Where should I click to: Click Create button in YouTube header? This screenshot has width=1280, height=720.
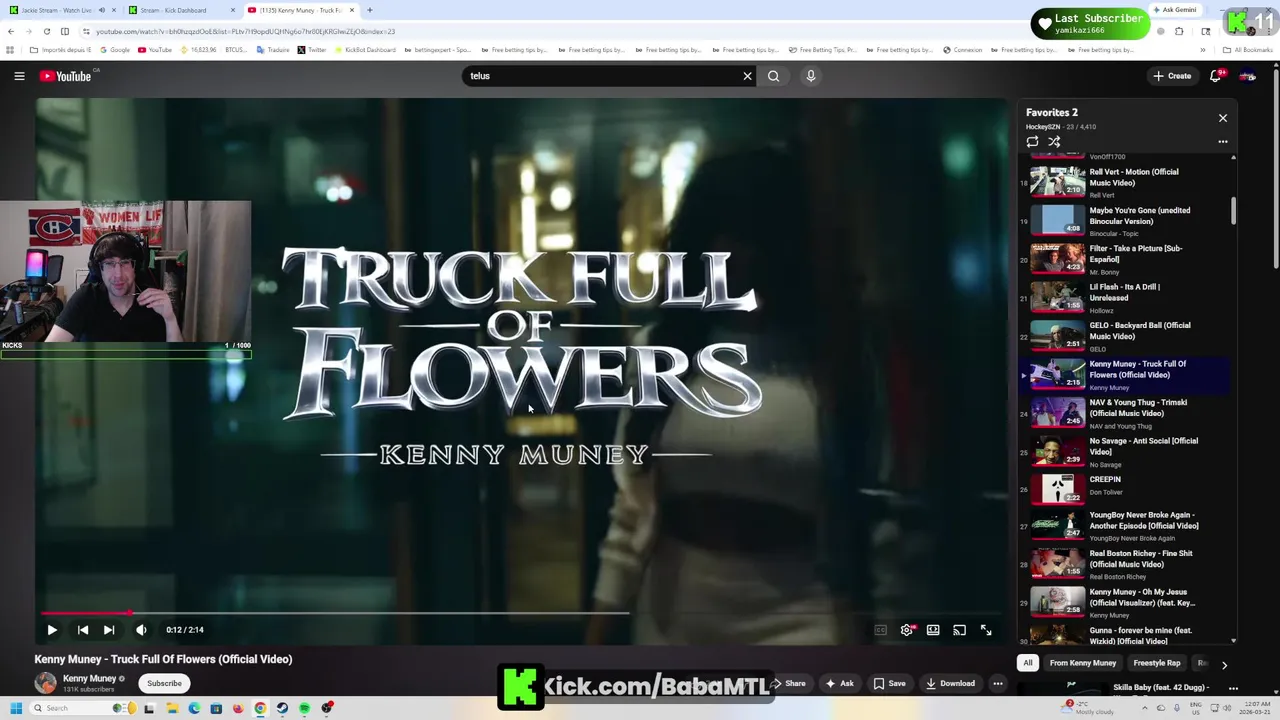(x=1172, y=76)
